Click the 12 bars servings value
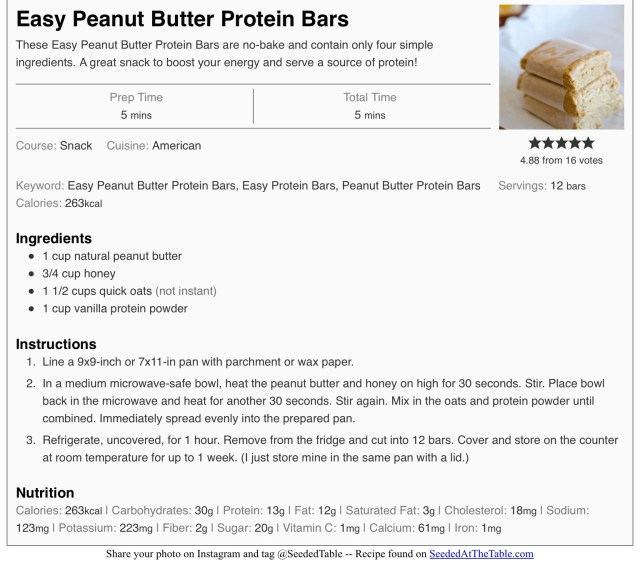The image size is (640, 573). [568, 185]
